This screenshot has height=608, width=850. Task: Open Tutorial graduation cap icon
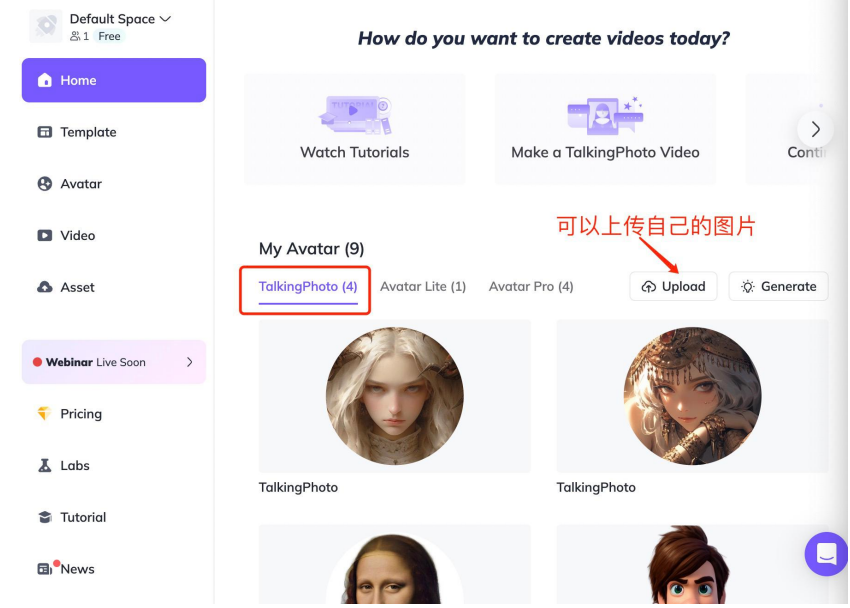point(45,518)
